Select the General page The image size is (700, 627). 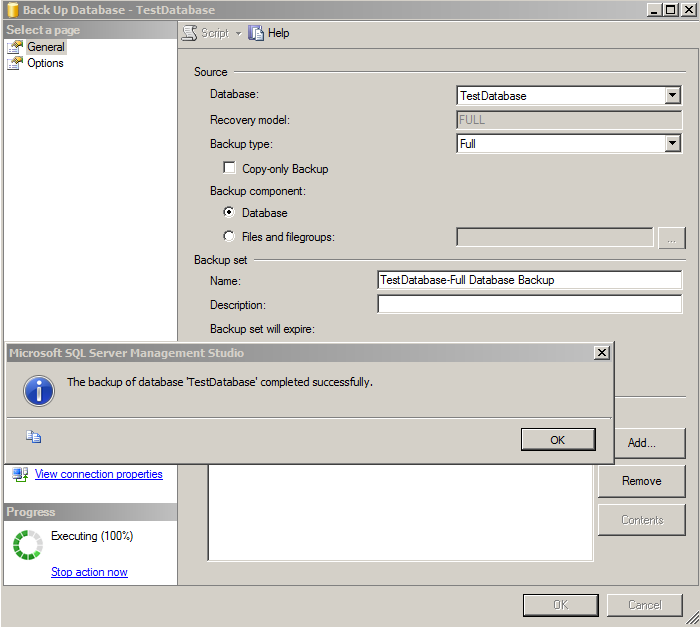click(x=46, y=47)
